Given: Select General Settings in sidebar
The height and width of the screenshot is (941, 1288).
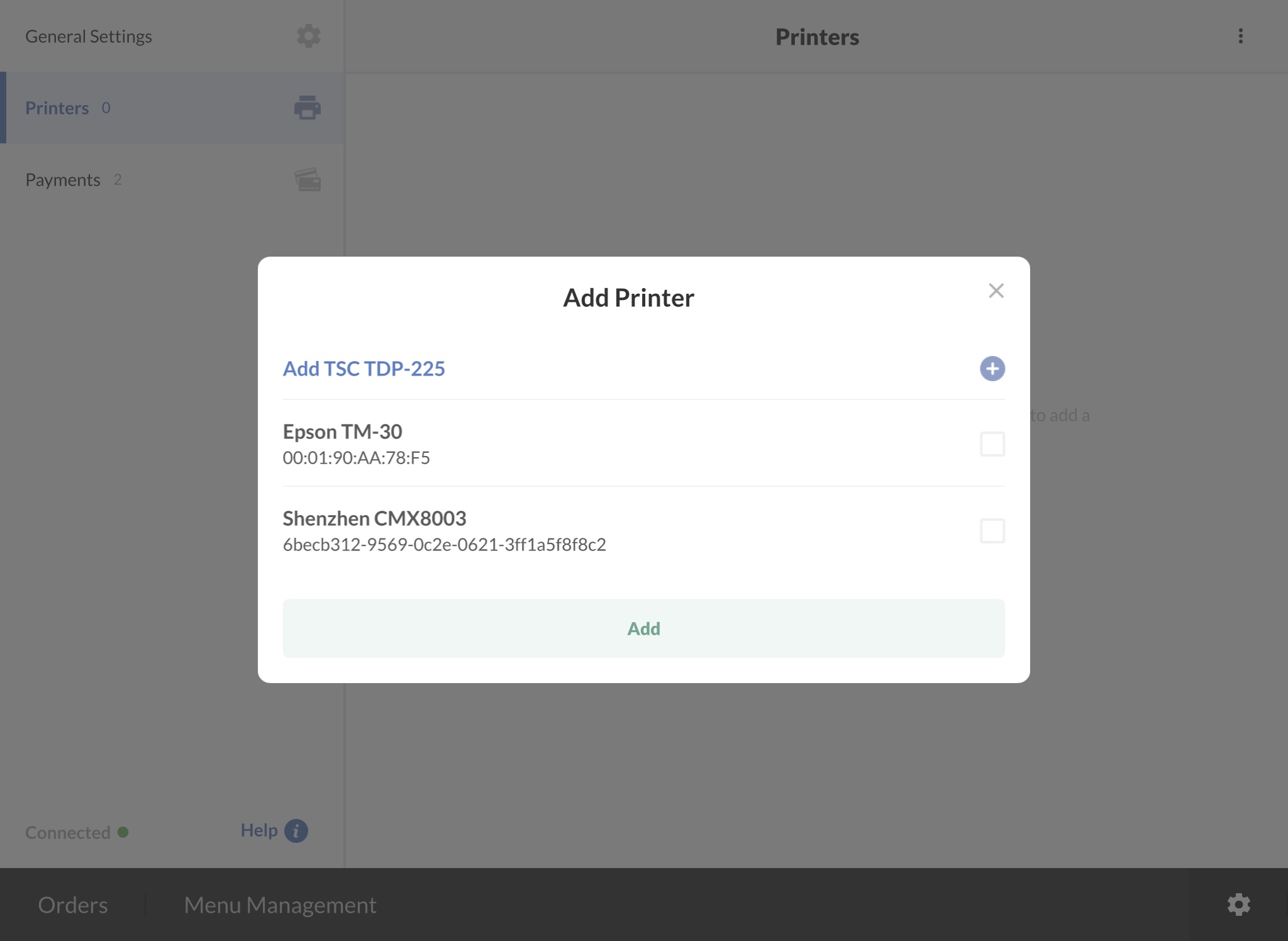Looking at the screenshot, I should pos(89,36).
